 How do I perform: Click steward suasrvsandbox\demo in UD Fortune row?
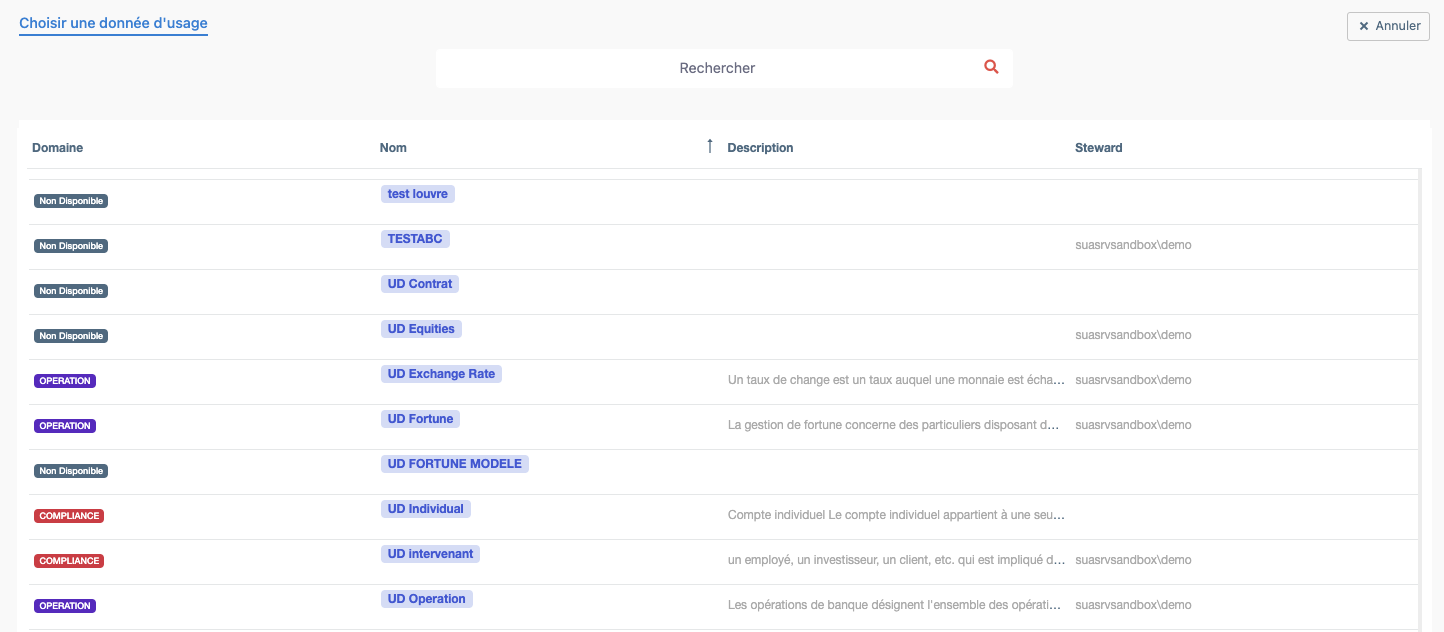(1133, 425)
